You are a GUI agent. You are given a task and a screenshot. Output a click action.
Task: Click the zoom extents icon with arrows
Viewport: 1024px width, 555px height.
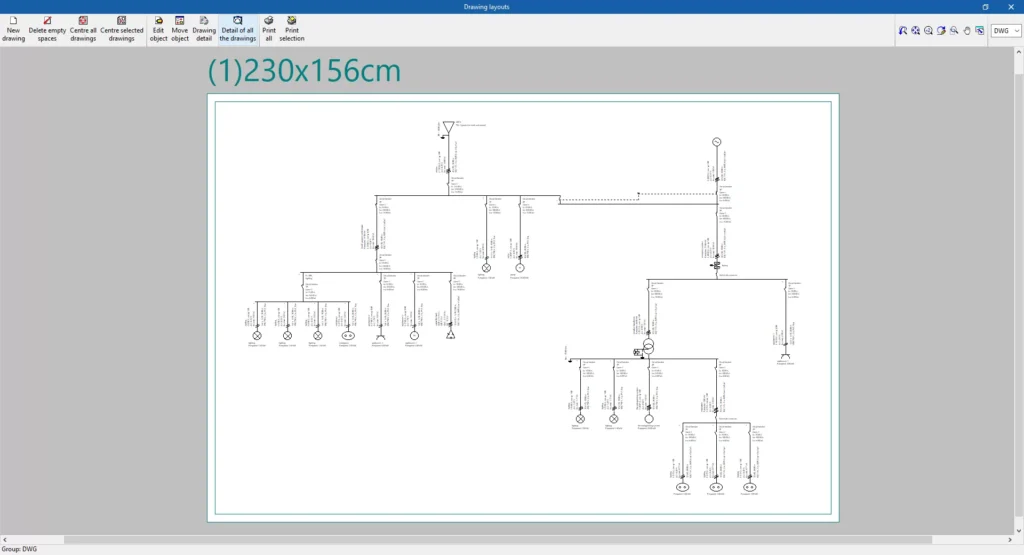point(916,31)
